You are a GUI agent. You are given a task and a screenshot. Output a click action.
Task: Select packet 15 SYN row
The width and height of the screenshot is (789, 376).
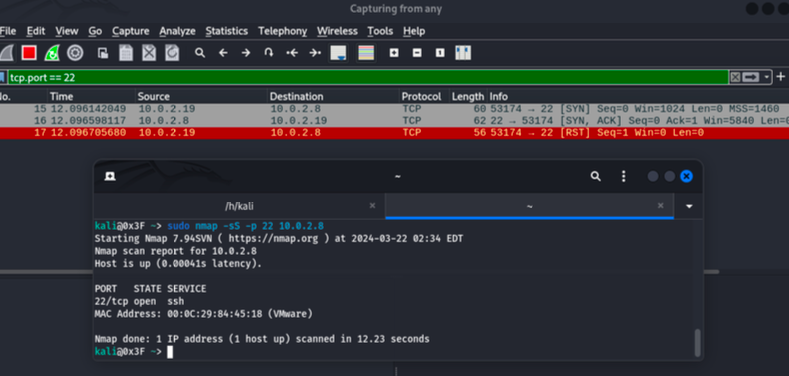pos(394,109)
